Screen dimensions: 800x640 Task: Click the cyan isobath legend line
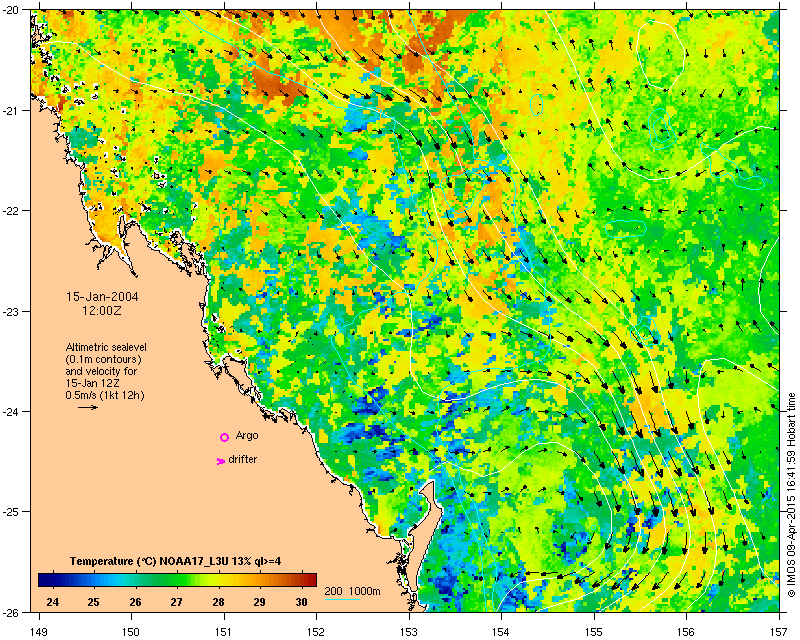point(342,599)
